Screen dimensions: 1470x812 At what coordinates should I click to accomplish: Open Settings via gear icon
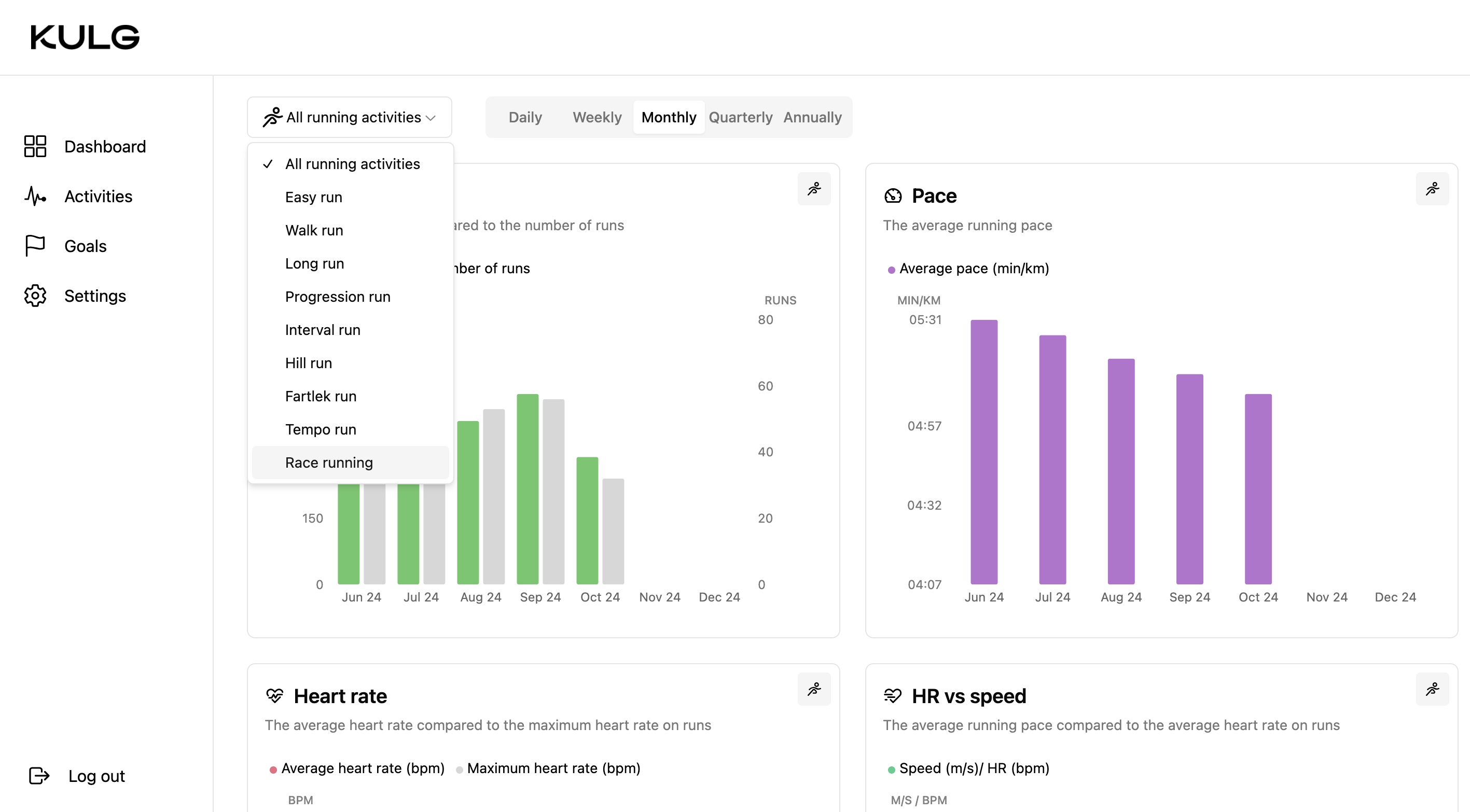coord(35,296)
